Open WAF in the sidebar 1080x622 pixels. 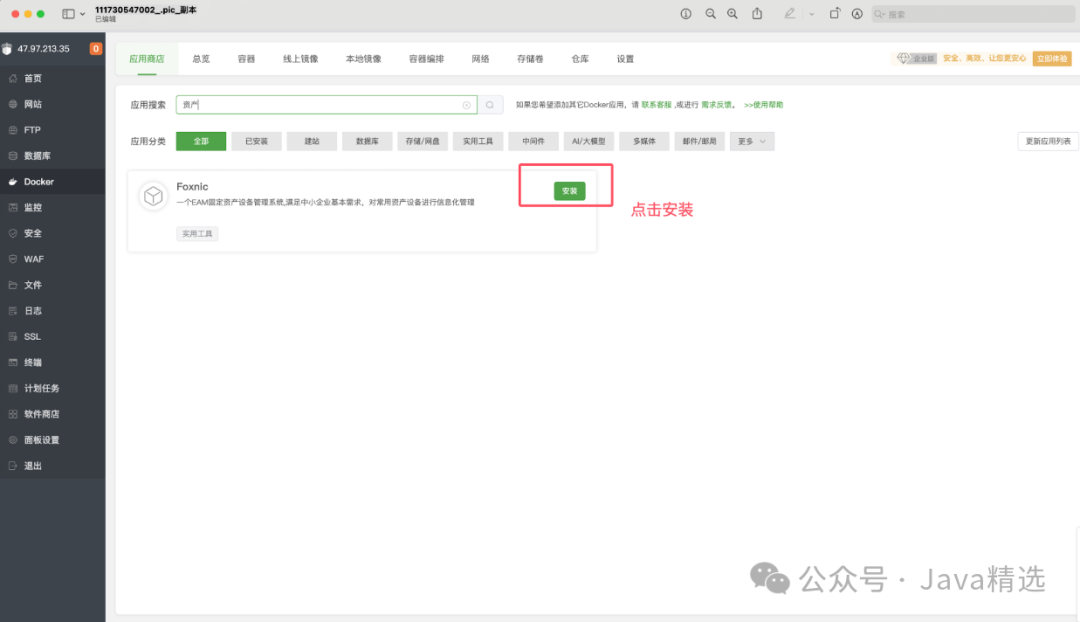tap(52, 259)
